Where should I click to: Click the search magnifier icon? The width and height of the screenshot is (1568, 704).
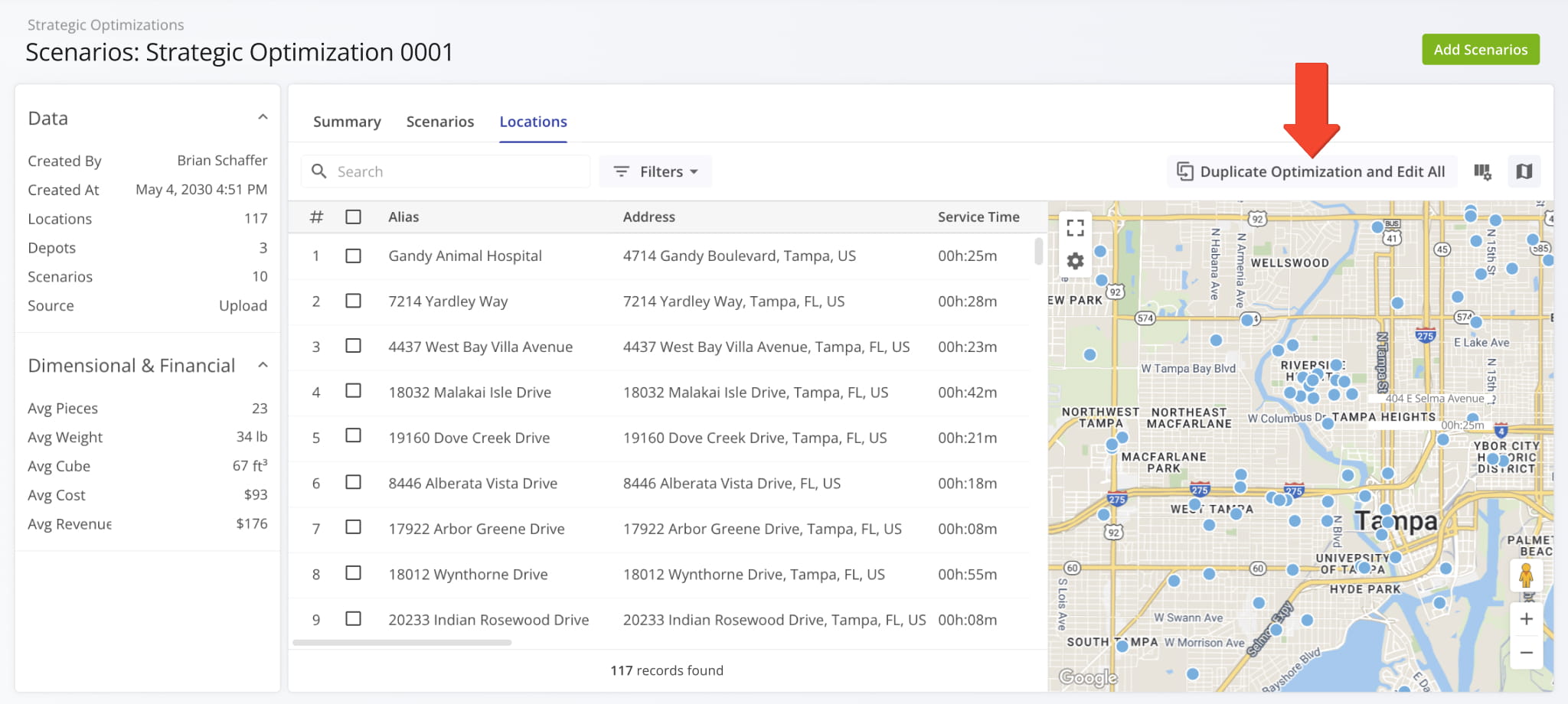319,171
